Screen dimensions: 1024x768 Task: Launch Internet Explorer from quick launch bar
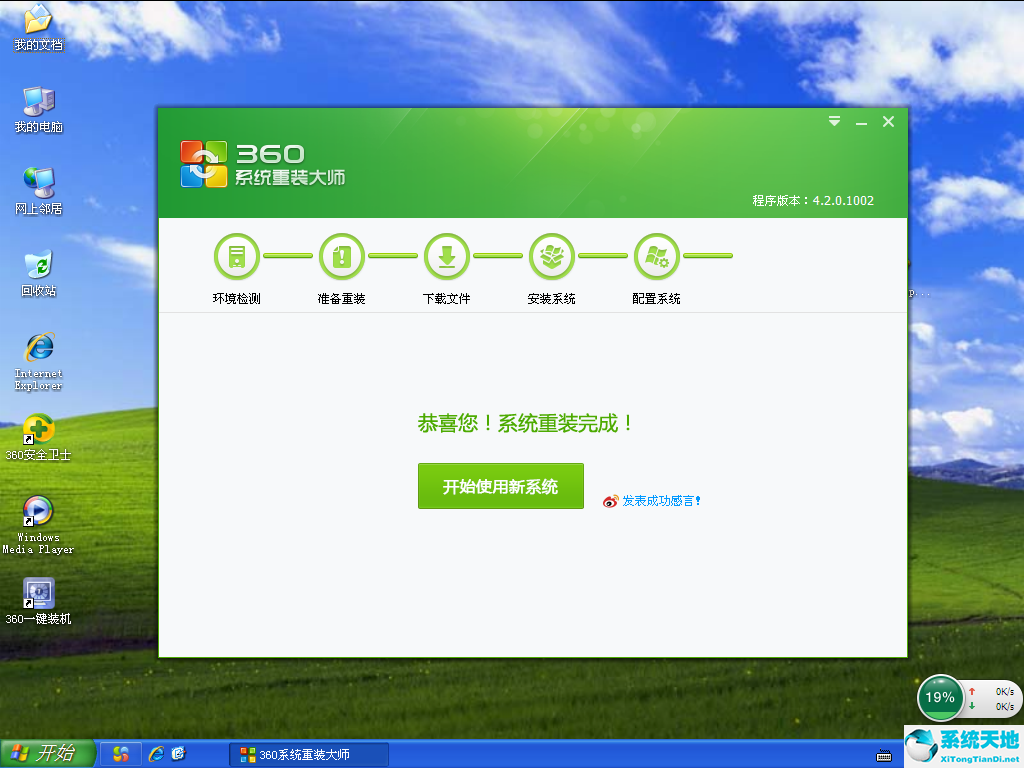(155, 754)
